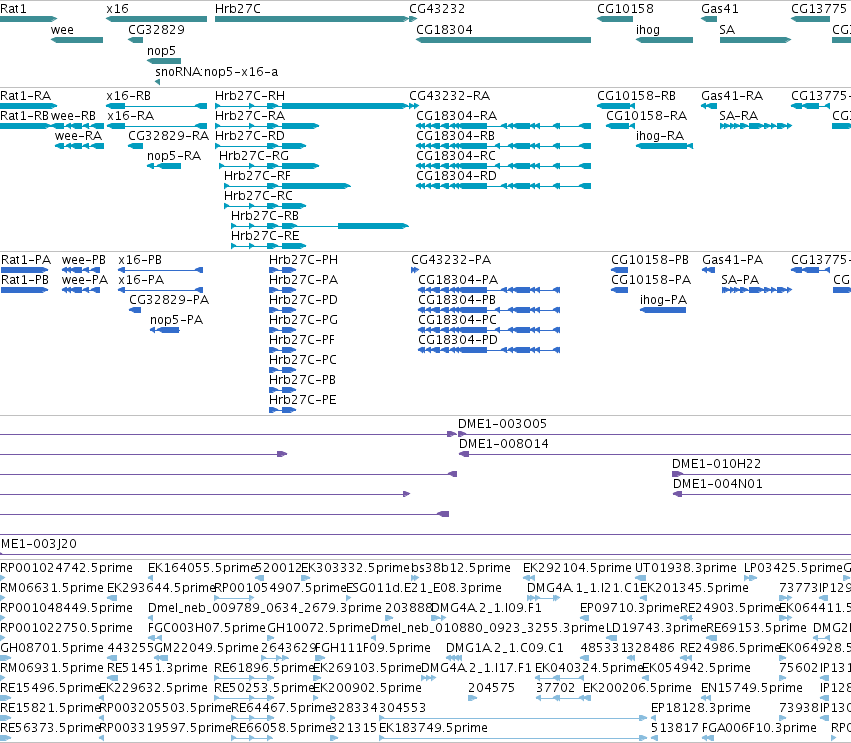This screenshot has height=743, width=851.
Task: Click the CG32829 gene label
Action: 156,29
